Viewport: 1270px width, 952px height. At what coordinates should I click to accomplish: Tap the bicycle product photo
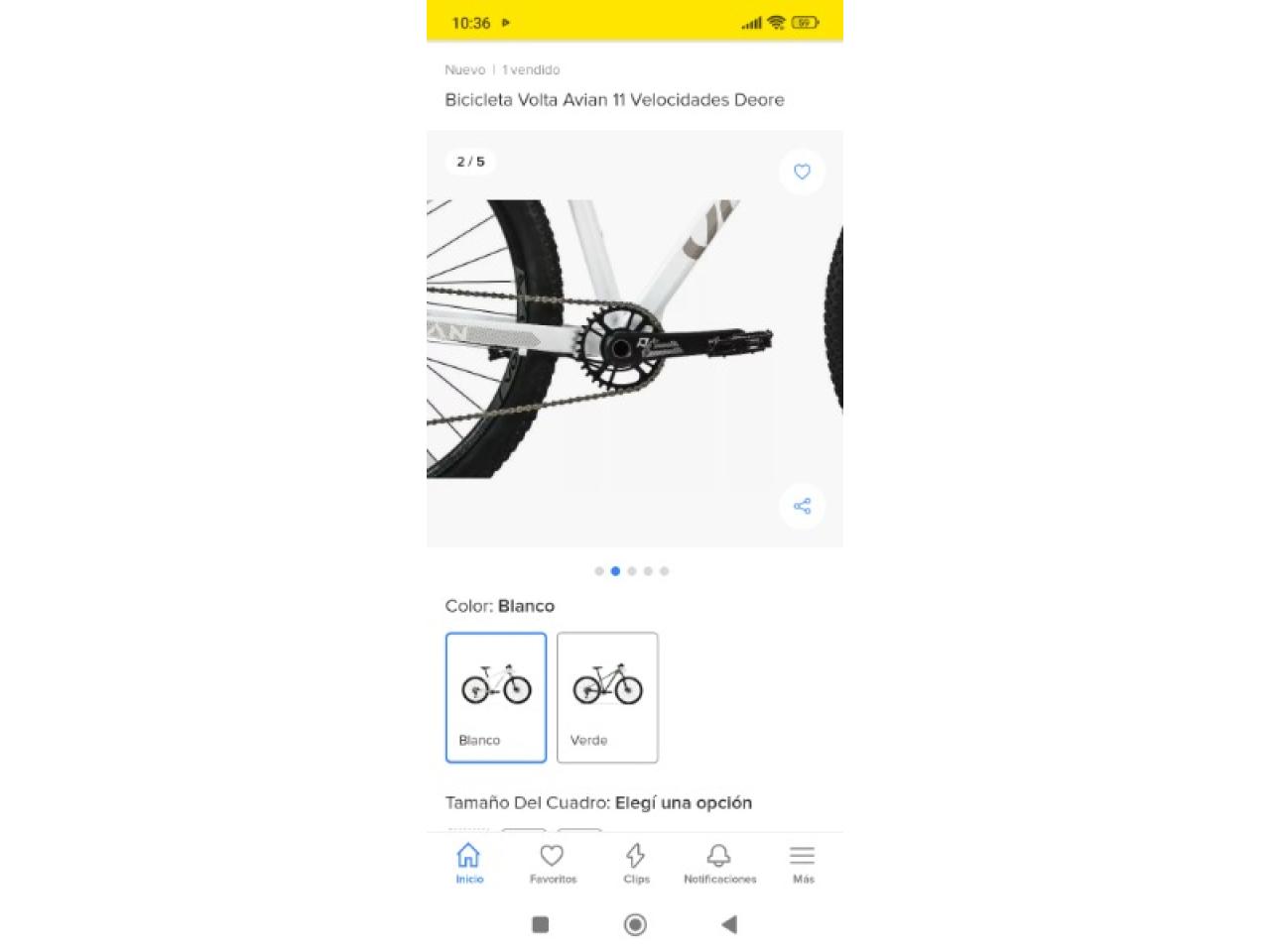635,339
